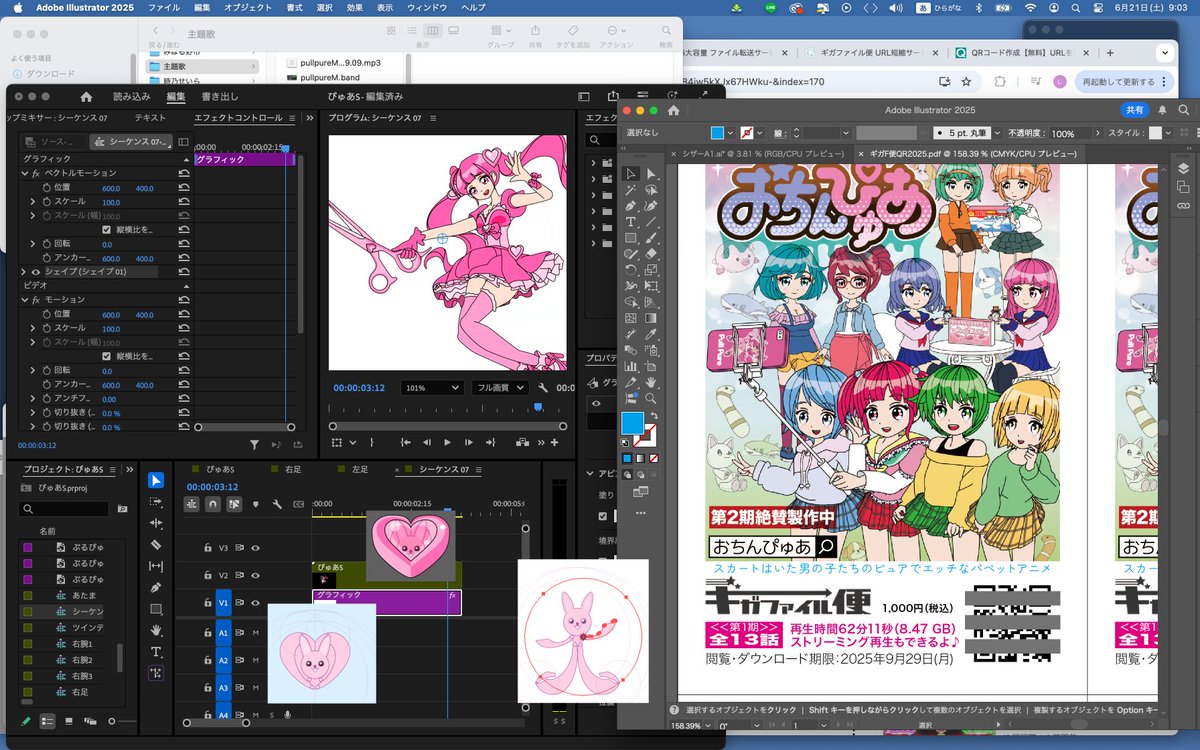1200x750 pixels.
Task: Open the 右足 timeline sequence tab
Action: pos(292,469)
